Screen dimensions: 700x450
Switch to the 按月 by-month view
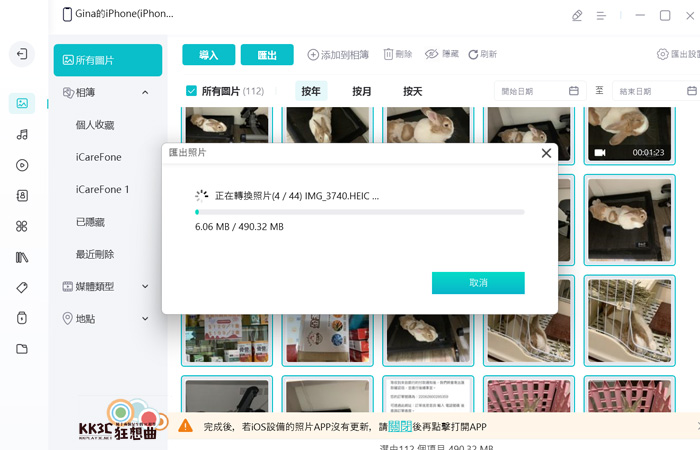[x=362, y=91]
